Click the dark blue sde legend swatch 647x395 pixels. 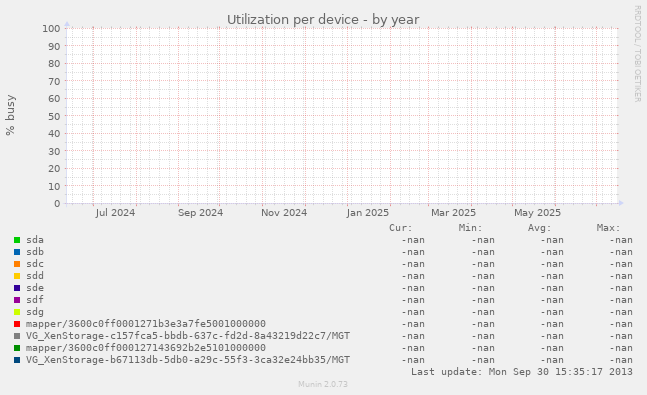(17, 288)
